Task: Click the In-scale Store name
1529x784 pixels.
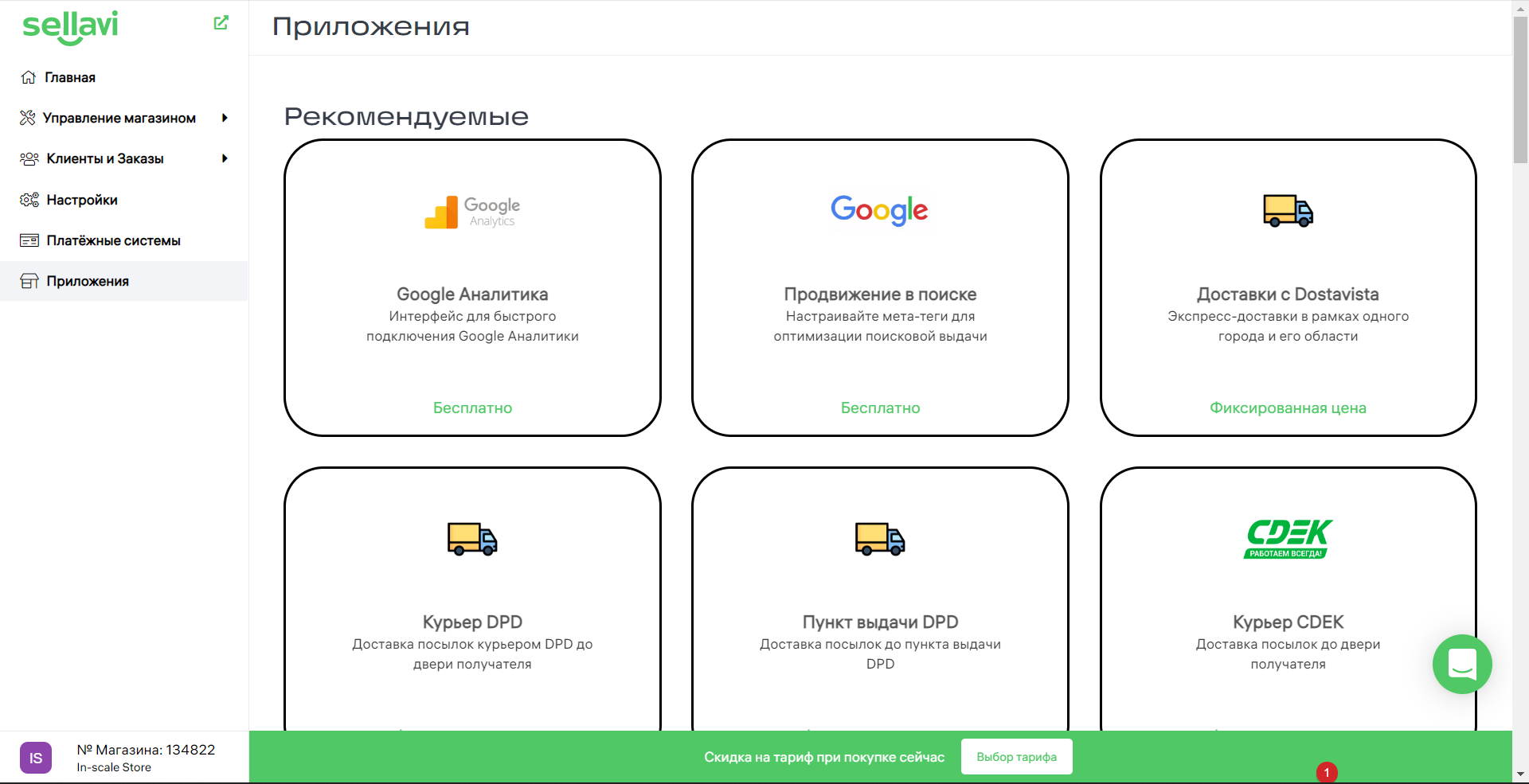Action: (x=114, y=767)
